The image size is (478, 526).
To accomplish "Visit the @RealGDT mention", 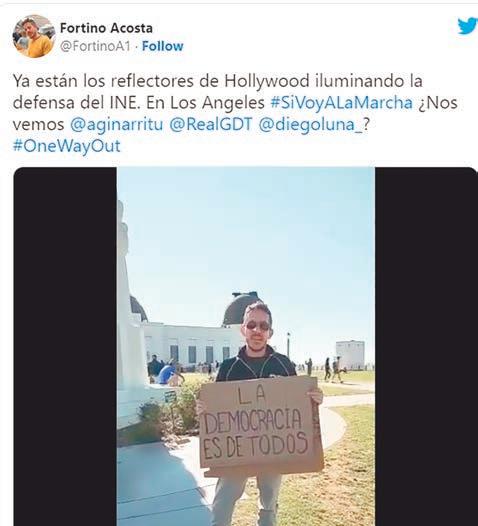I will click(211, 124).
